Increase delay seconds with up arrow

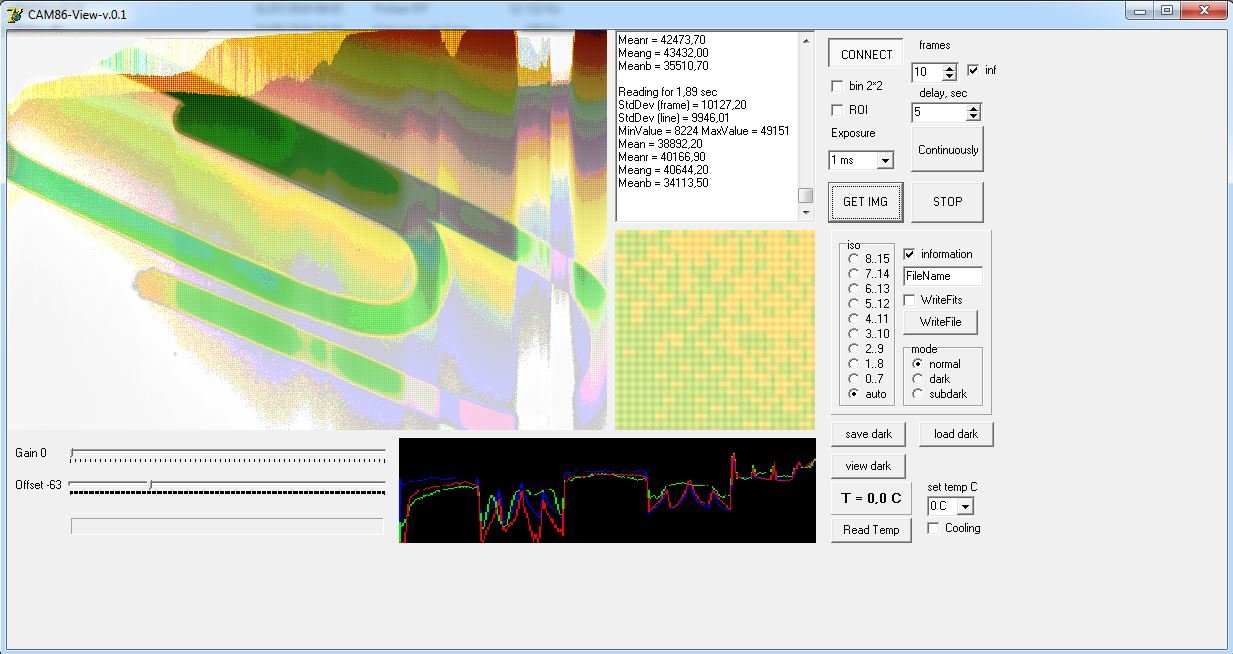coord(973,109)
